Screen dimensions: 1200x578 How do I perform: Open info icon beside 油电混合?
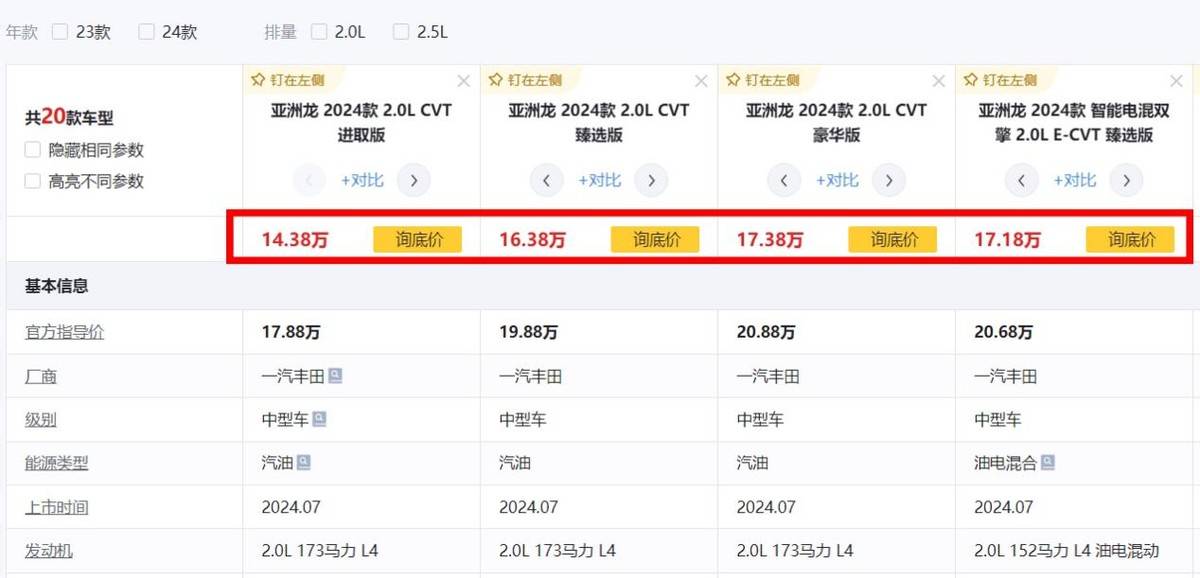coord(1047,463)
